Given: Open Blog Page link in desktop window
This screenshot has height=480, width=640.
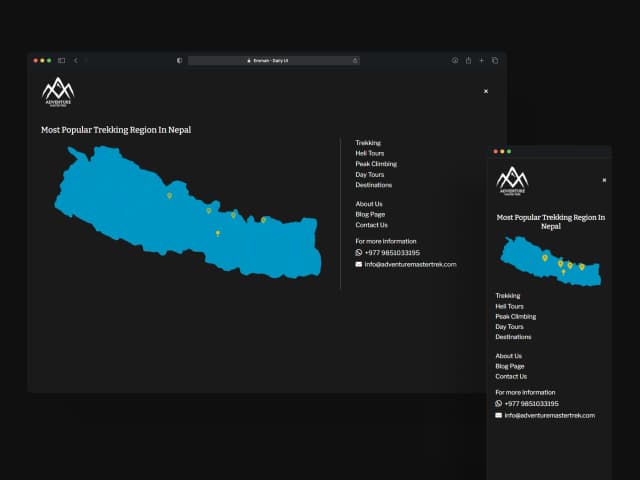Looking at the screenshot, I should pos(370,214).
